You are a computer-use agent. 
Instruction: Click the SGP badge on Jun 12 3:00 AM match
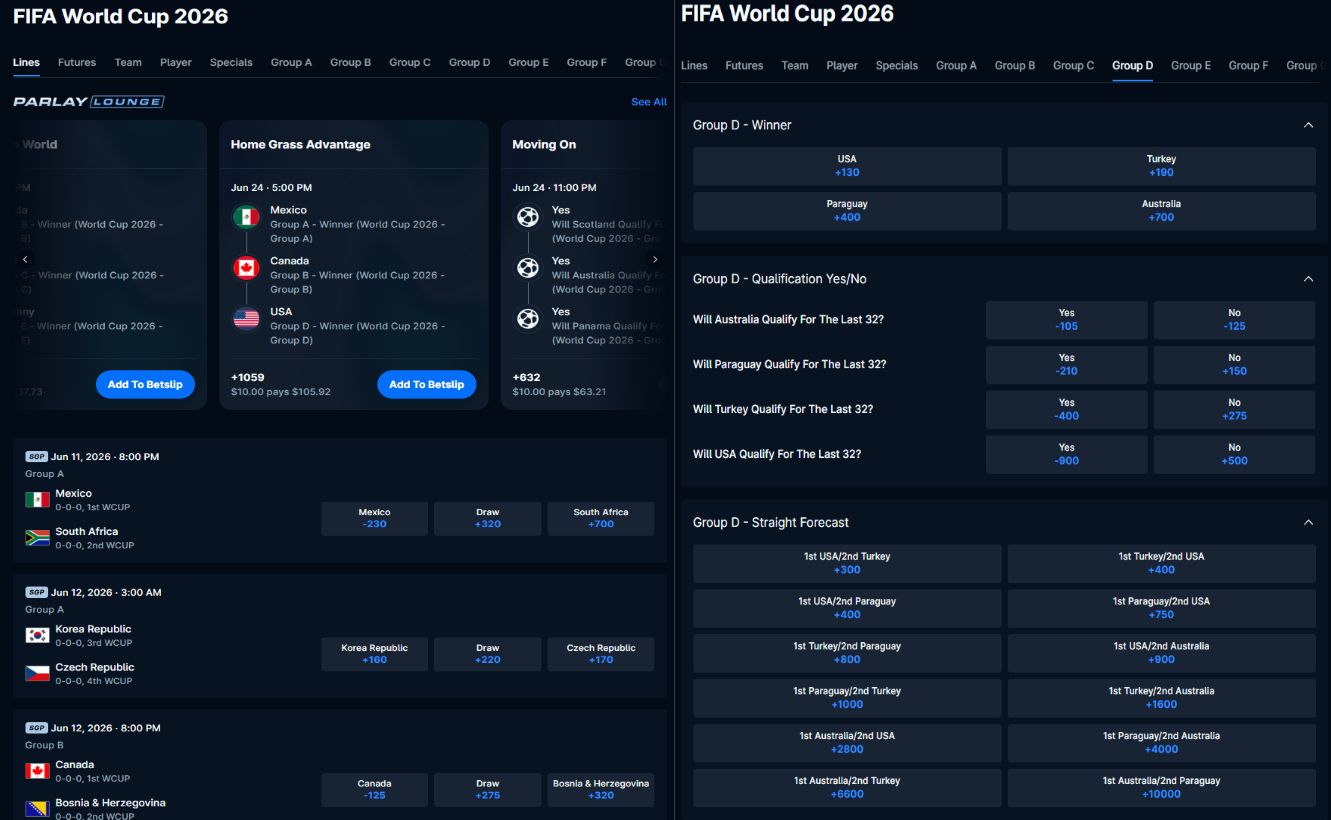click(36, 593)
